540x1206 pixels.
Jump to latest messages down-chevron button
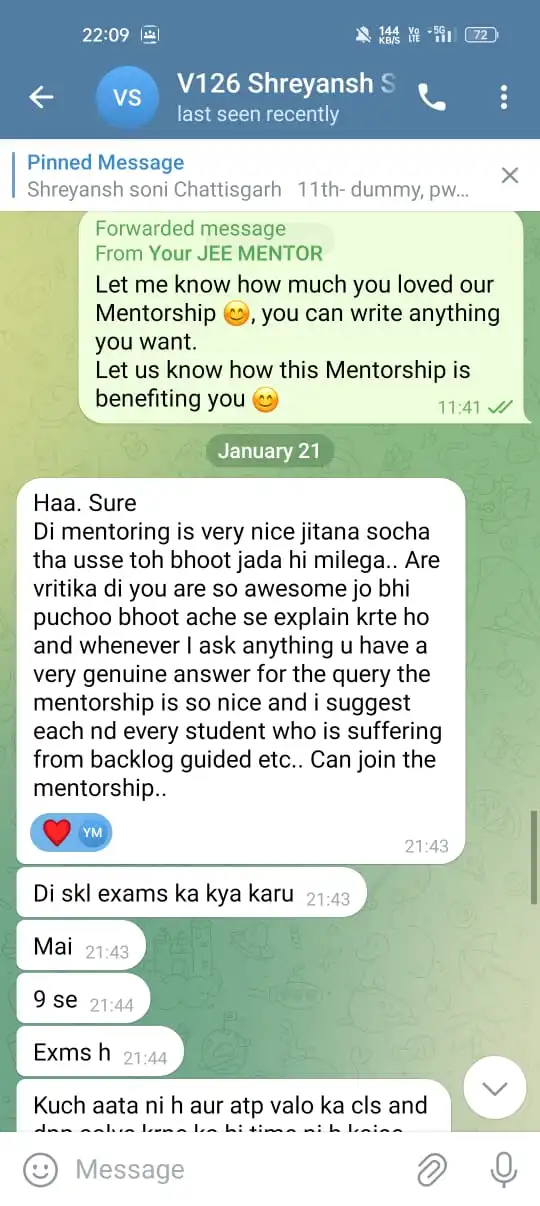pyautogui.click(x=496, y=1088)
